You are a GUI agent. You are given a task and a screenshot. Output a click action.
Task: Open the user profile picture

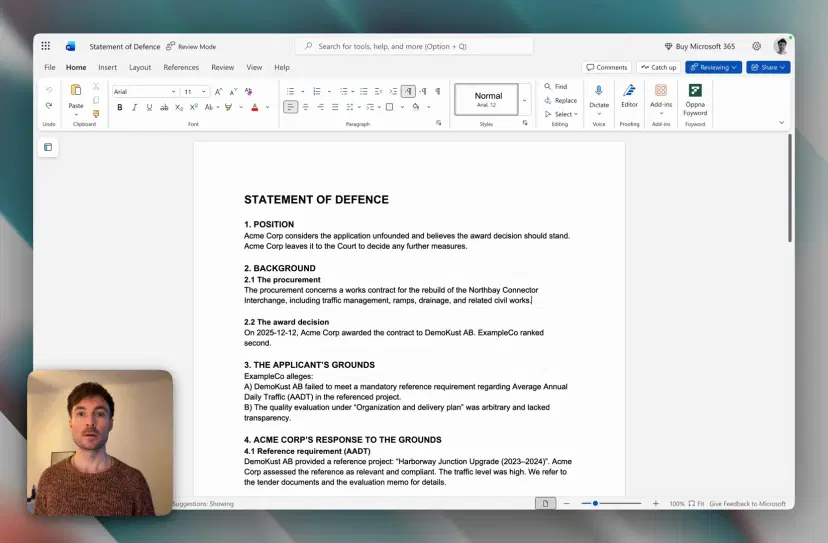tap(781, 46)
